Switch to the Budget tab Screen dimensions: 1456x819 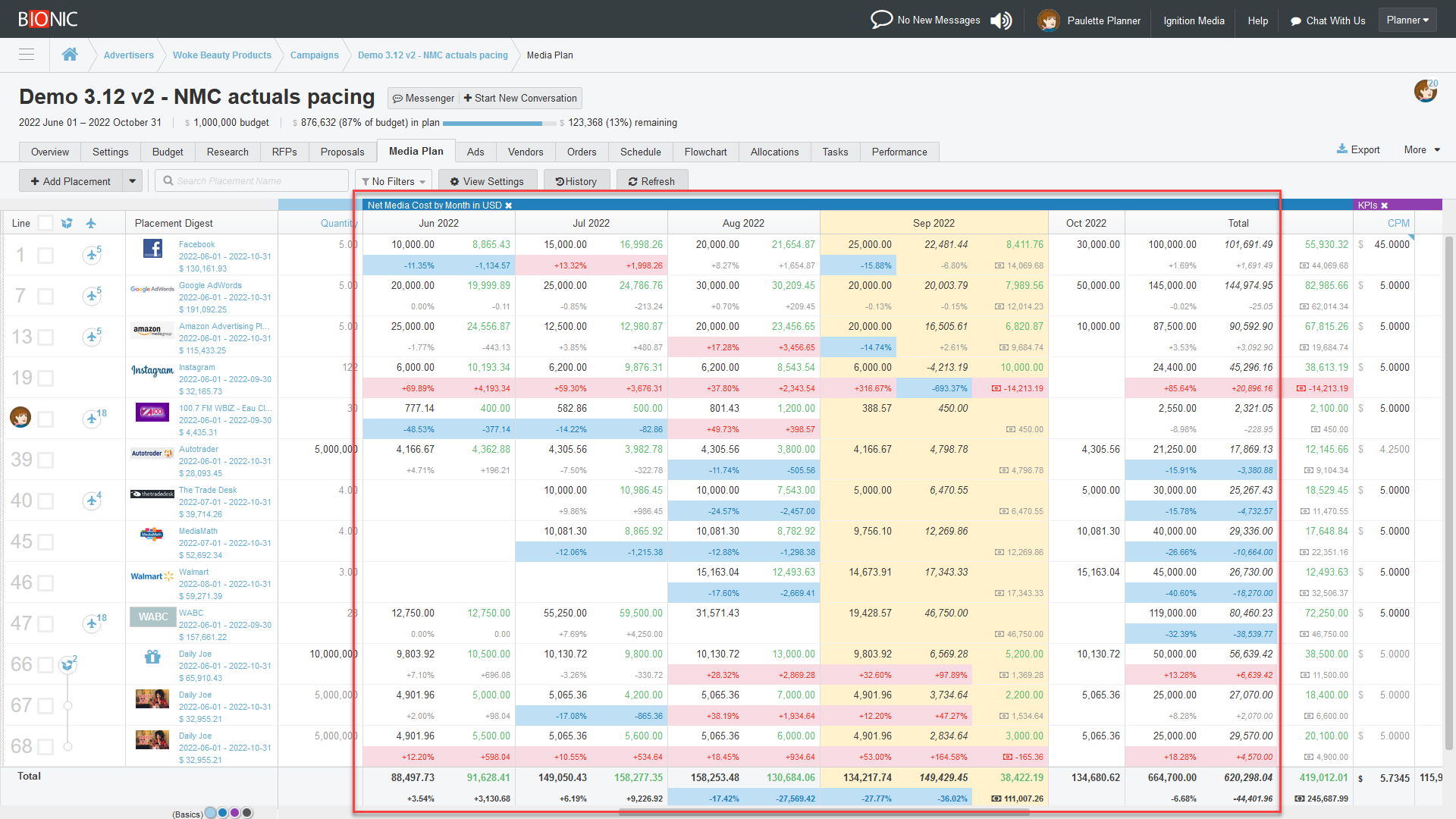(x=168, y=152)
